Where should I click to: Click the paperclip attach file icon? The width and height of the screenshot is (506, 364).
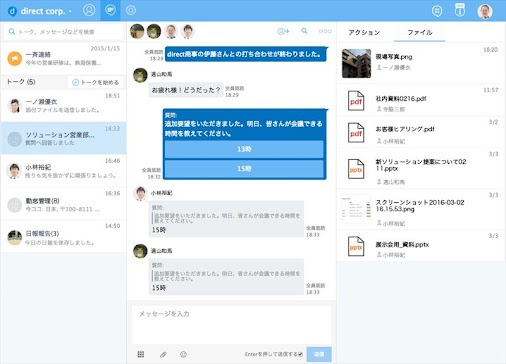(x=163, y=354)
